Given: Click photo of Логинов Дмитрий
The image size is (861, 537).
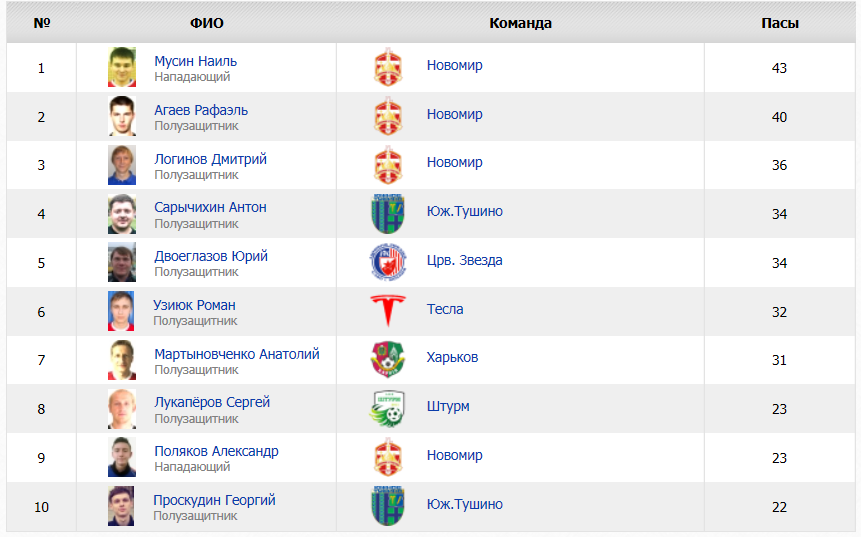Looking at the screenshot, I should (x=122, y=165).
